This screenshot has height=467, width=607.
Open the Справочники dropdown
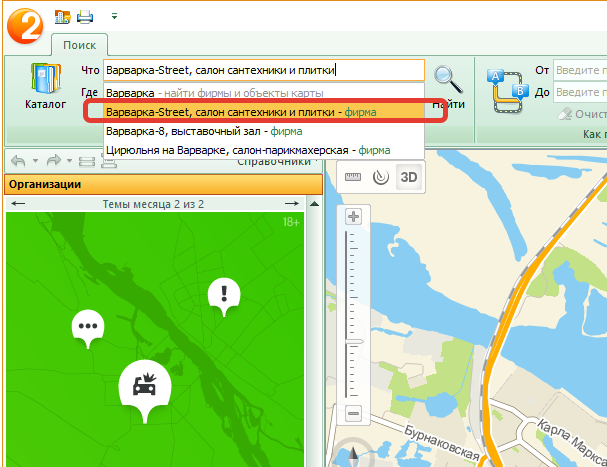[x=278, y=163]
